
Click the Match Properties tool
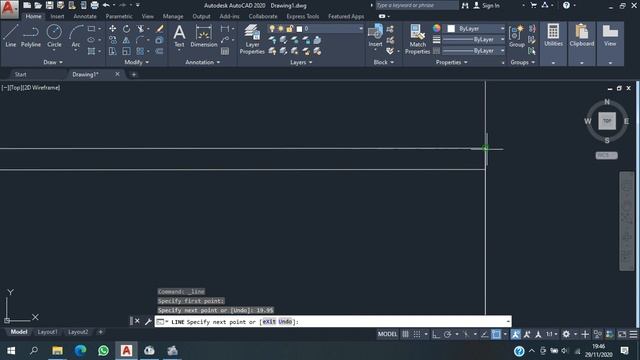(x=417, y=39)
